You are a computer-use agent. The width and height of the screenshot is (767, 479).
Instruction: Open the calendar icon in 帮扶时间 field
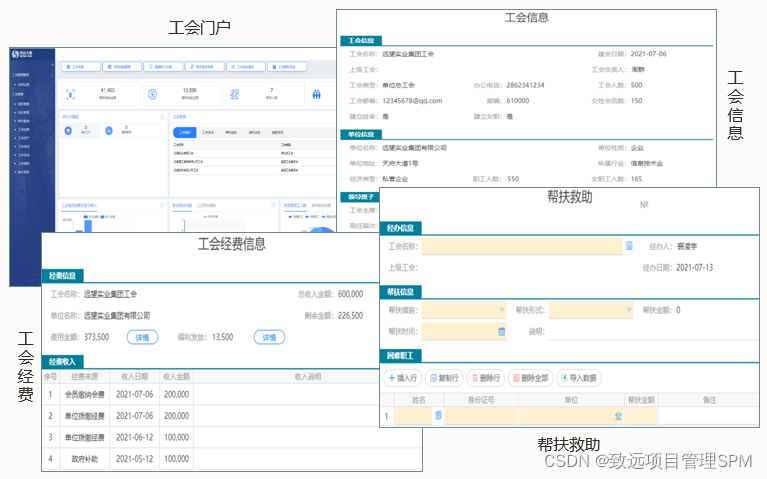501,331
